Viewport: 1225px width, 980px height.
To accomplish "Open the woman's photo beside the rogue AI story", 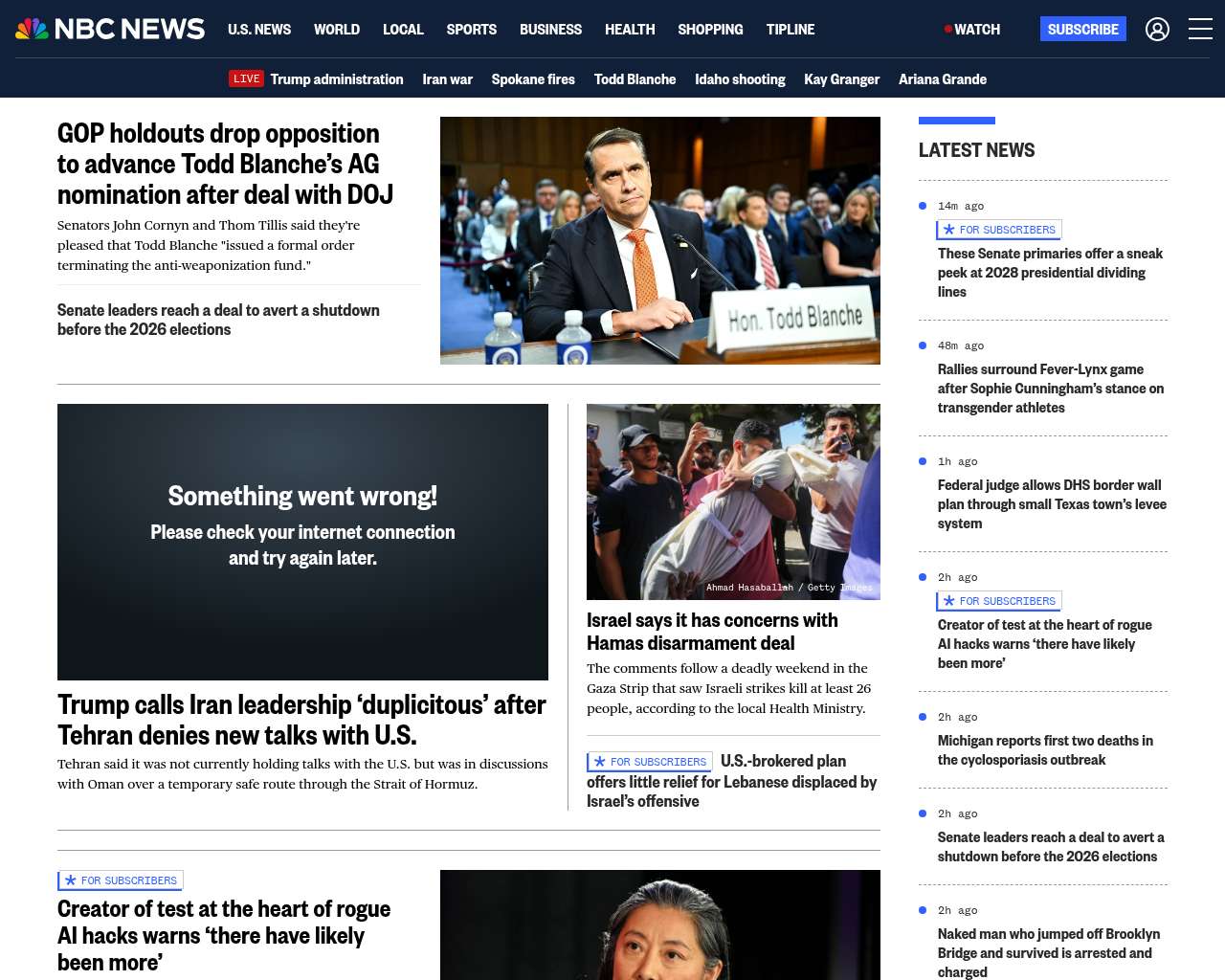I will point(660,924).
